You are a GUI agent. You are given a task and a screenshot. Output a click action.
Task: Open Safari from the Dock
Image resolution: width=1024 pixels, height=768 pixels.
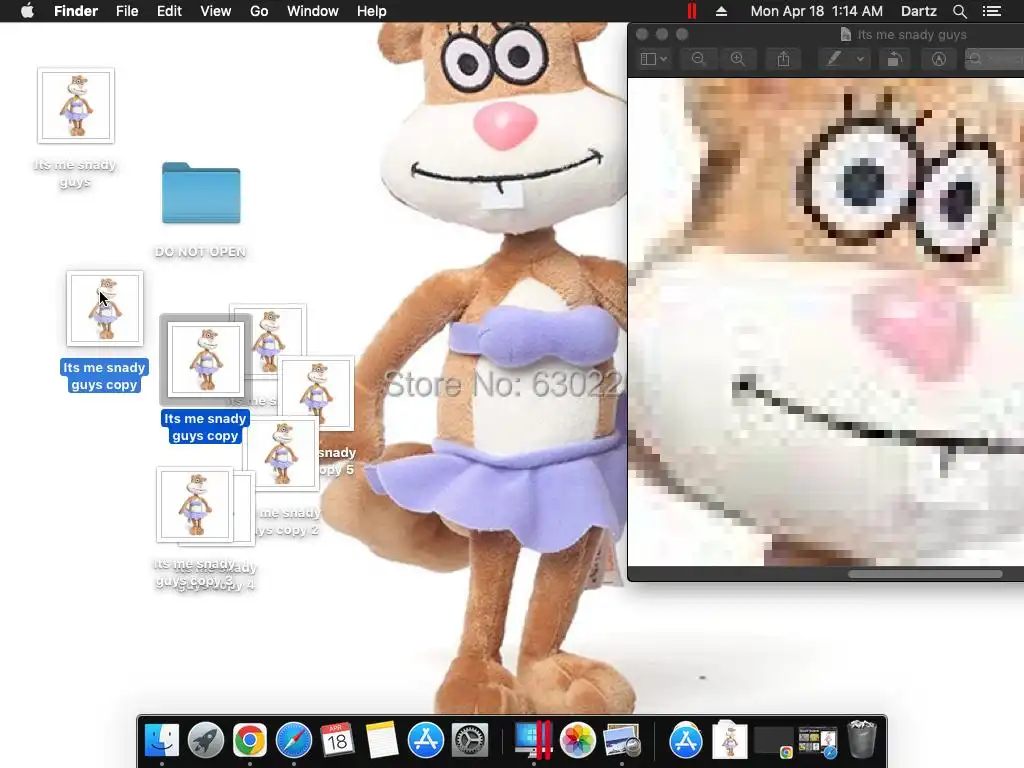tap(294, 740)
